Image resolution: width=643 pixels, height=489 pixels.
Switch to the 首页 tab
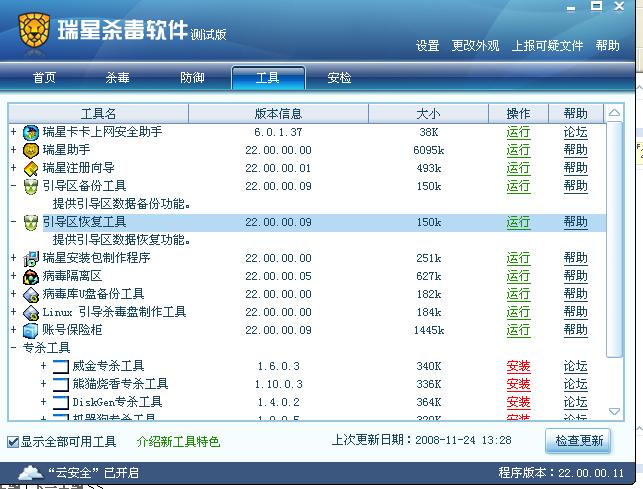pos(44,78)
